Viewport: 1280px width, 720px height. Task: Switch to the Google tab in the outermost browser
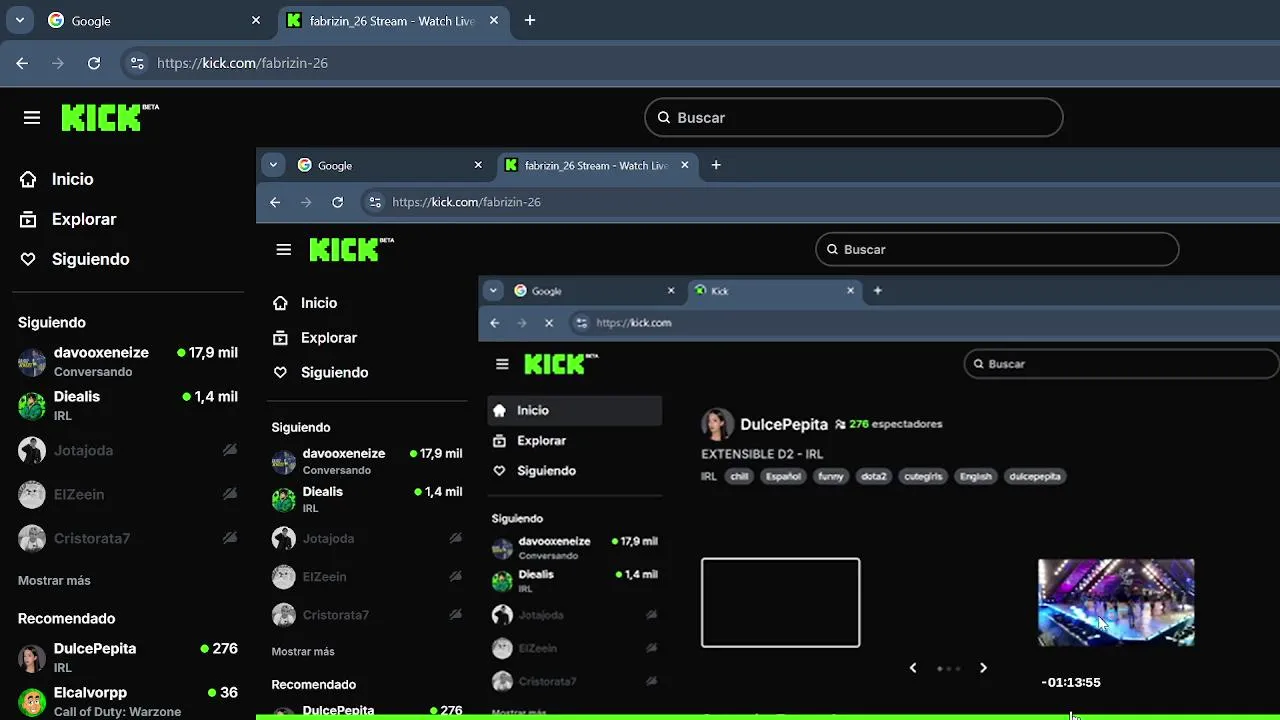153,20
